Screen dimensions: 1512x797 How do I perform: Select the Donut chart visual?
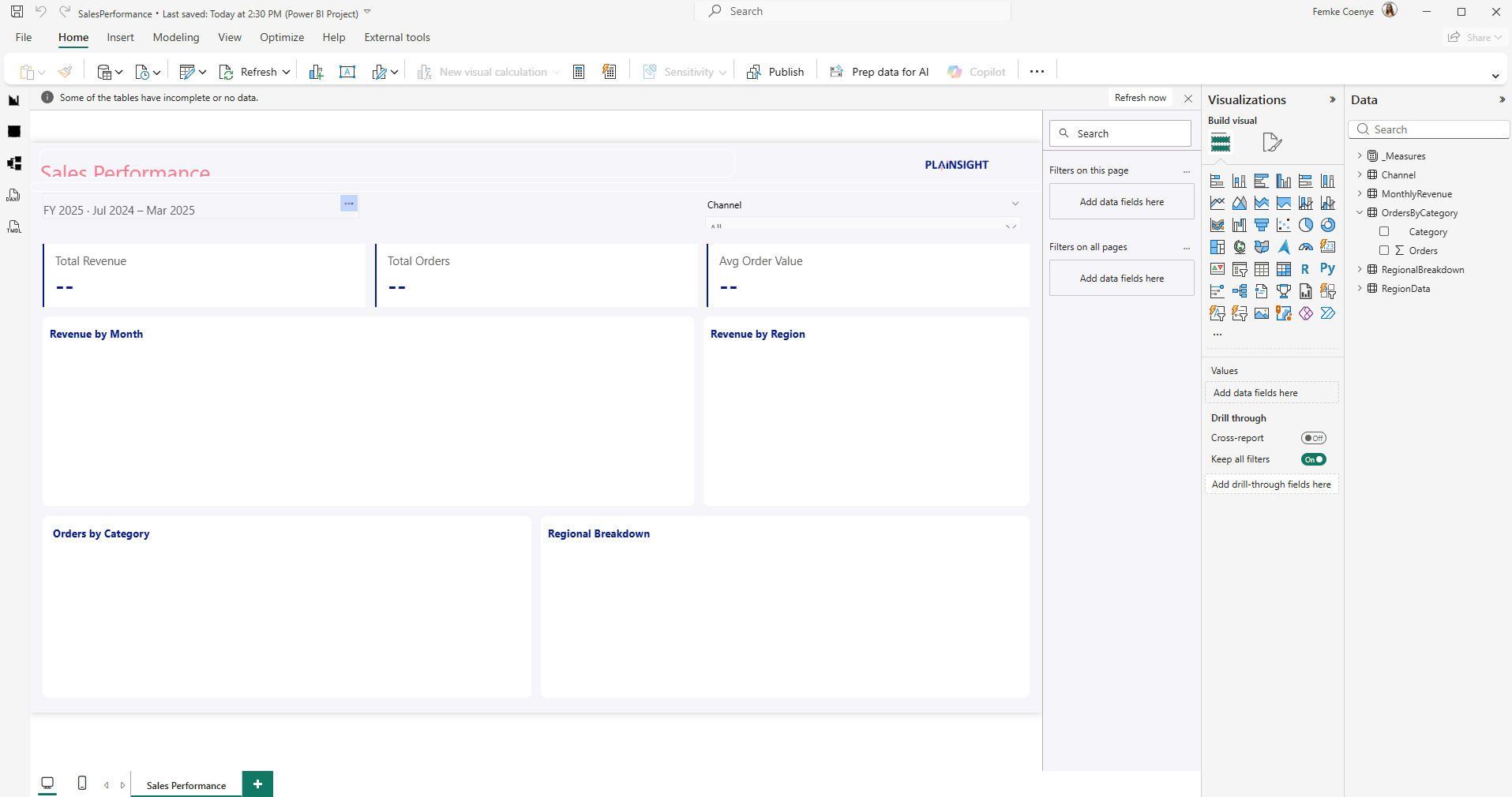tap(1328, 225)
